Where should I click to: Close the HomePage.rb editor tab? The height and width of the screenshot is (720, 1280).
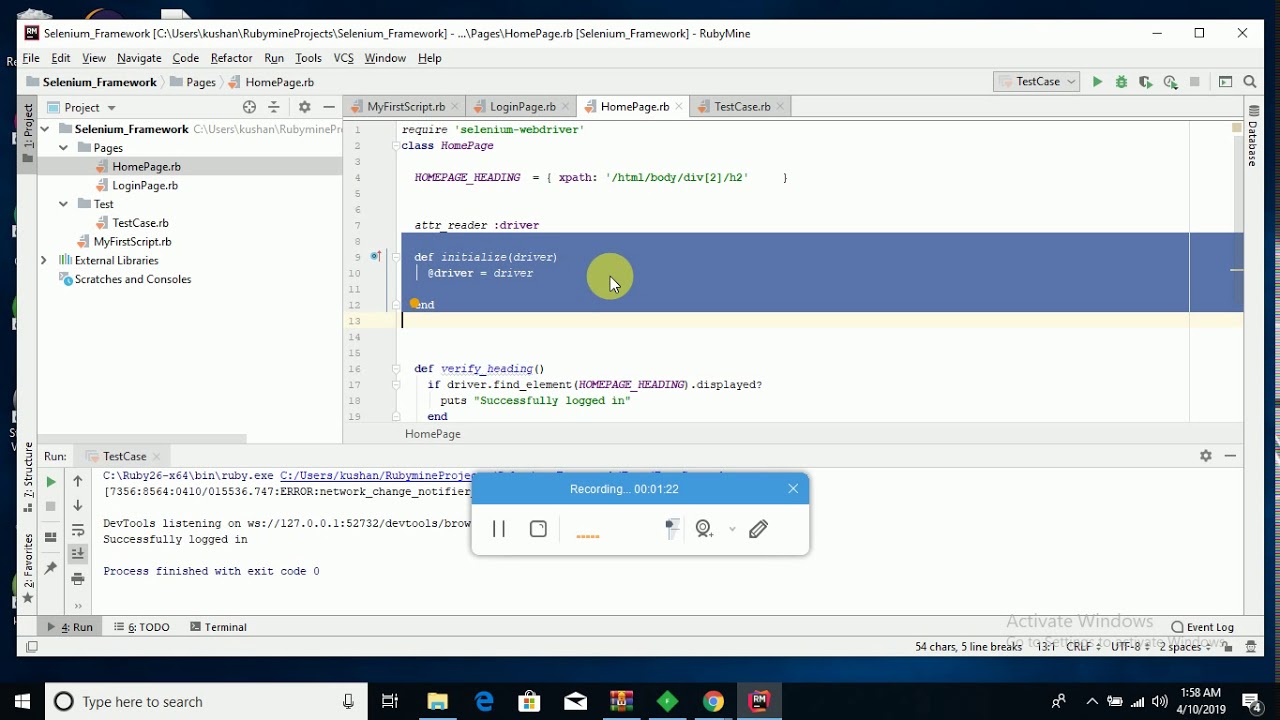click(x=680, y=107)
